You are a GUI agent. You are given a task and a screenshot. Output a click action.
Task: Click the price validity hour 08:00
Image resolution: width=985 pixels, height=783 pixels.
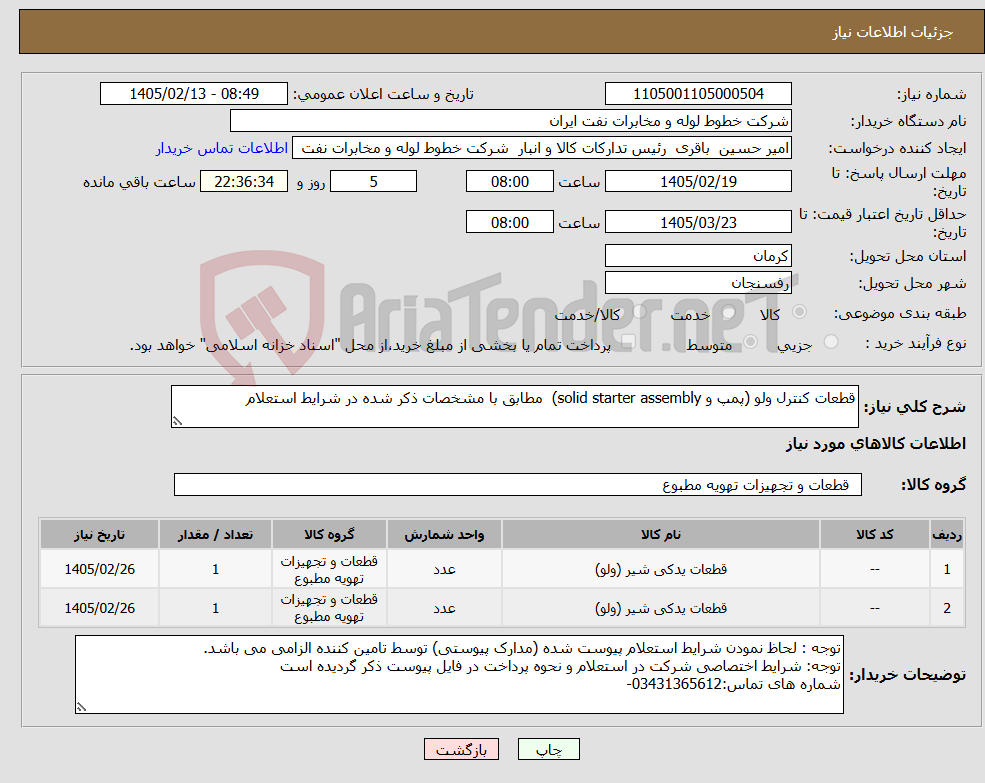click(x=509, y=222)
